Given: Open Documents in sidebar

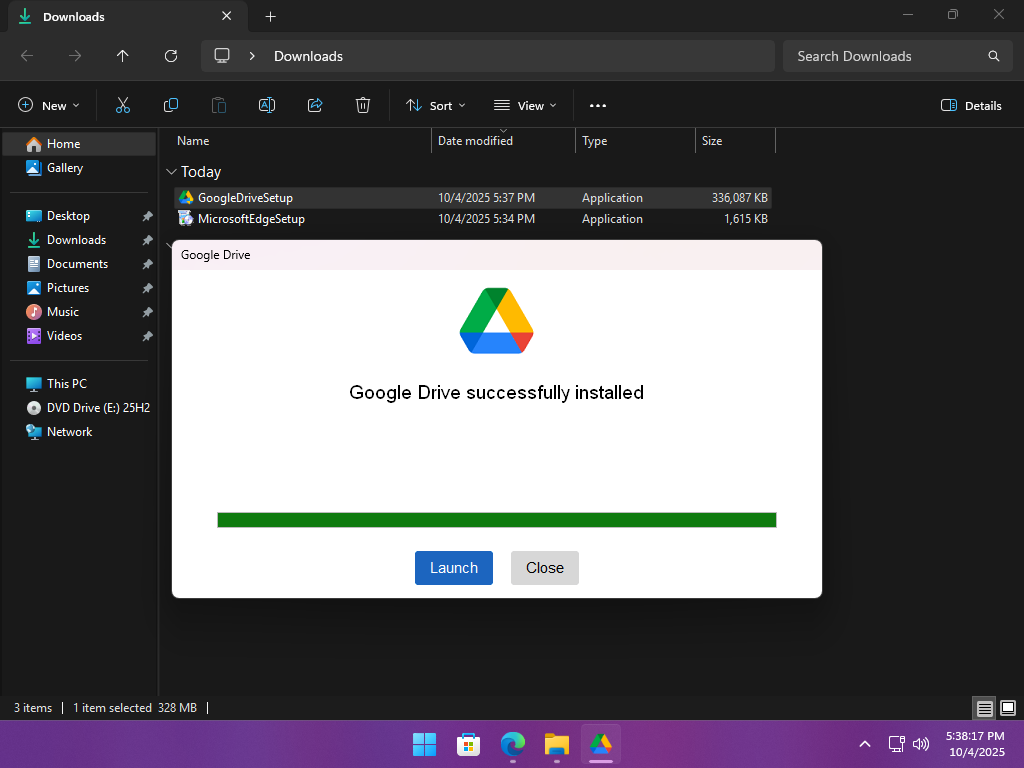Looking at the screenshot, I should (x=79, y=264).
